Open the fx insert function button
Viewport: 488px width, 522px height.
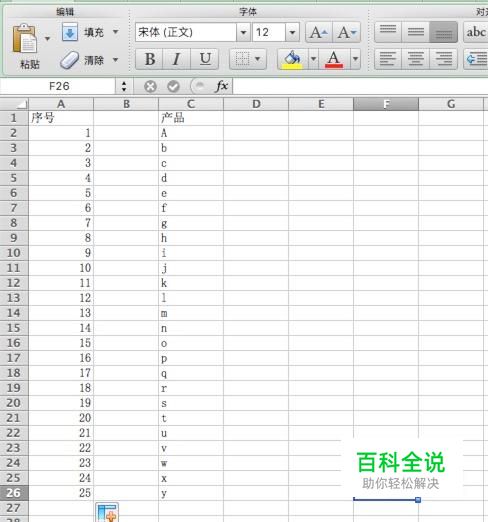[x=222, y=86]
